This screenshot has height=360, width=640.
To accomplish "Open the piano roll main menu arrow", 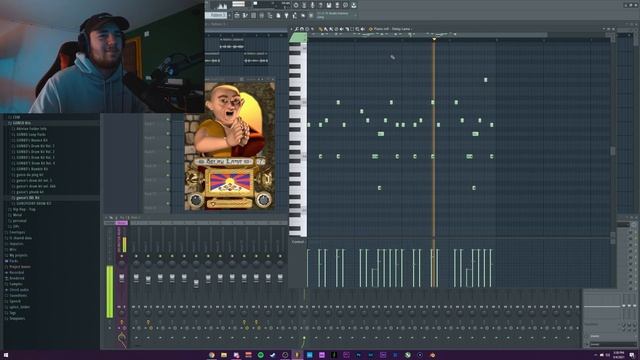I will pos(291,29).
